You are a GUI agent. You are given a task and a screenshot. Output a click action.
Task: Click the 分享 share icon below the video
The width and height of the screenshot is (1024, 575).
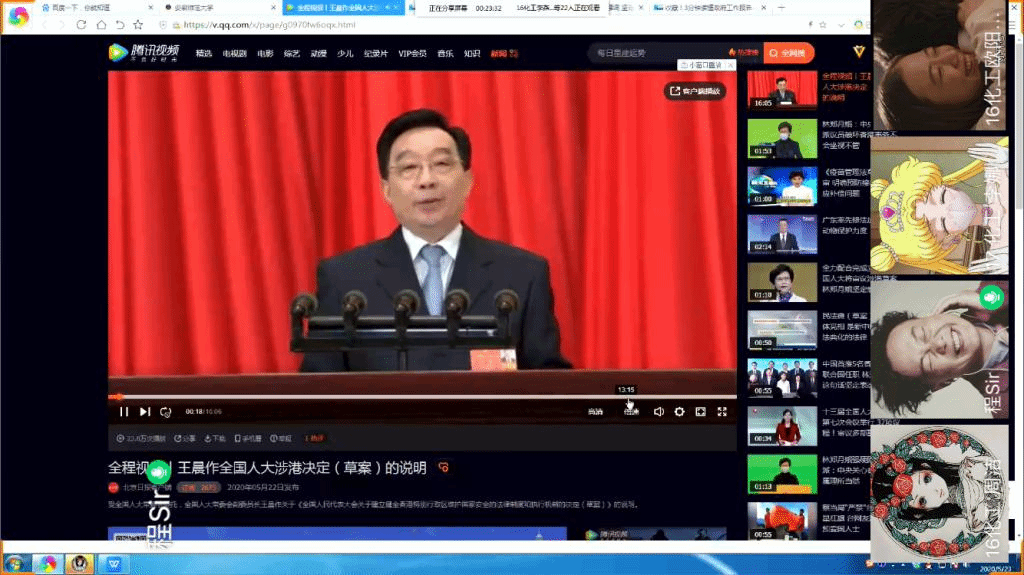point(185,438)
